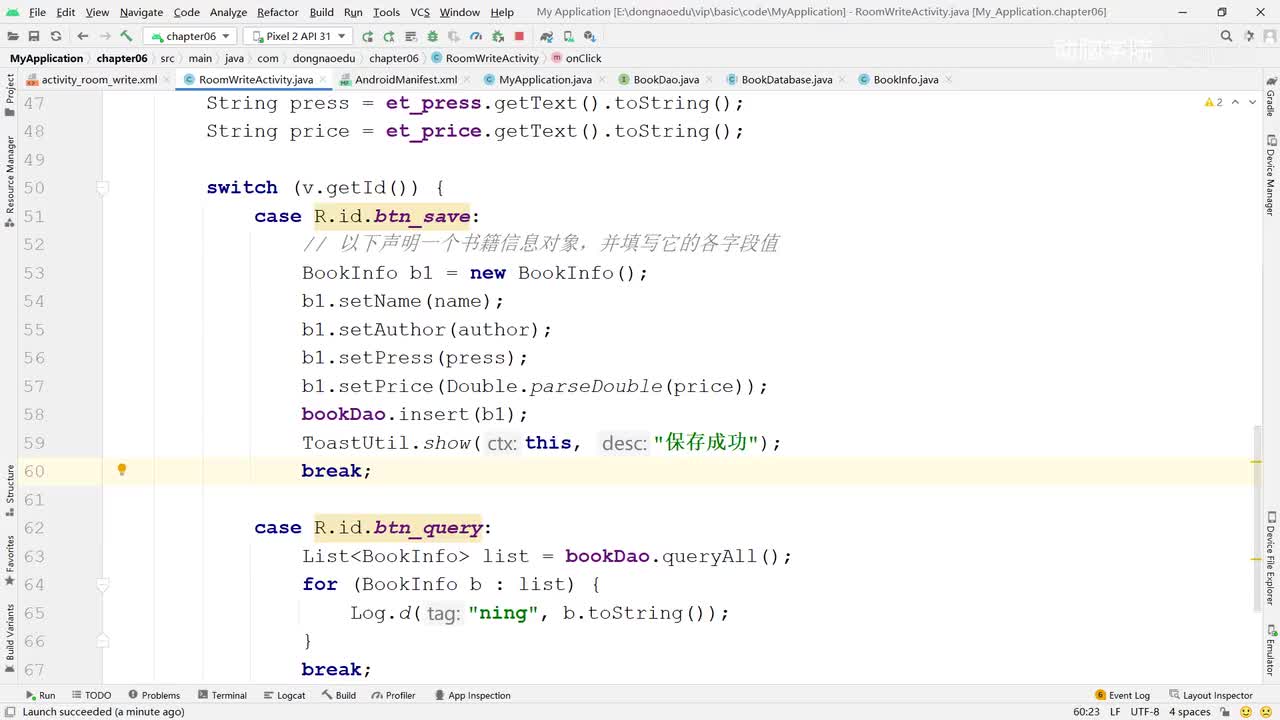The height and width of the screenshot is (720, 1280).
Task: Open the Layout Inspector
Action: point(1210,695)
